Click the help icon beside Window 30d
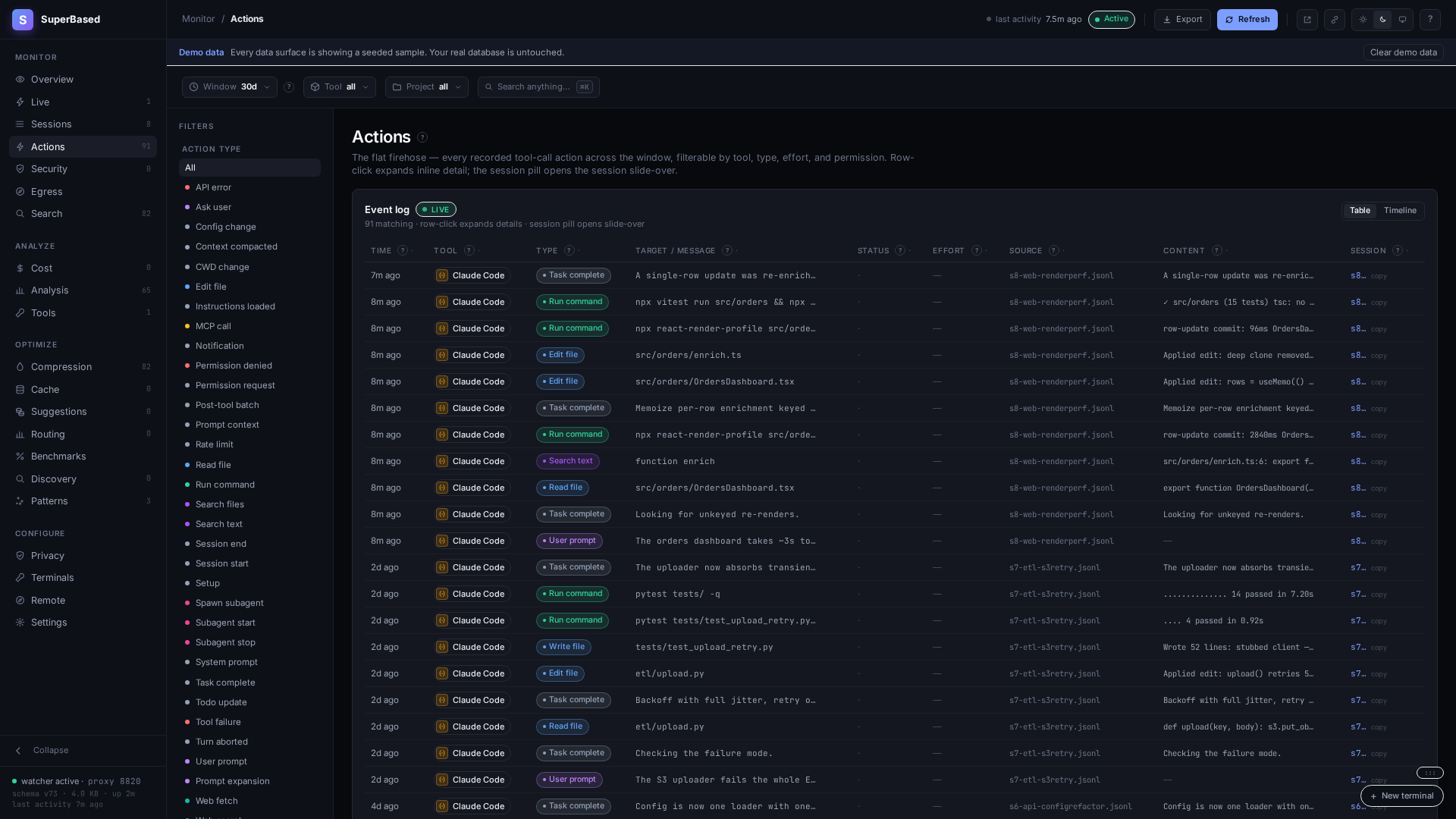The width and height of the screenshot is (1456, 819). [x=289, y=87]
